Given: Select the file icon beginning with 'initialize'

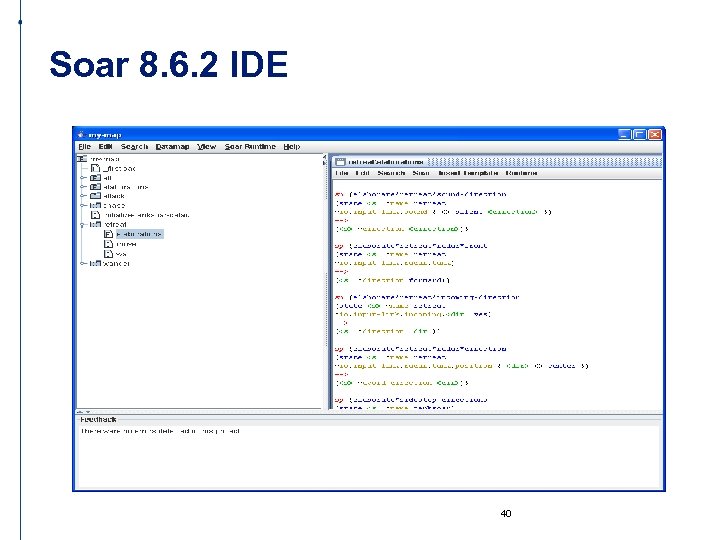Looking at the screenshot, I should (95, 215).
